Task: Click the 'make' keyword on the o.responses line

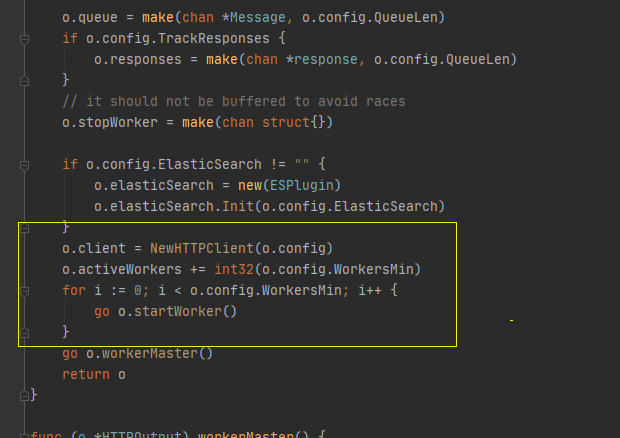Action: point(221,60)
